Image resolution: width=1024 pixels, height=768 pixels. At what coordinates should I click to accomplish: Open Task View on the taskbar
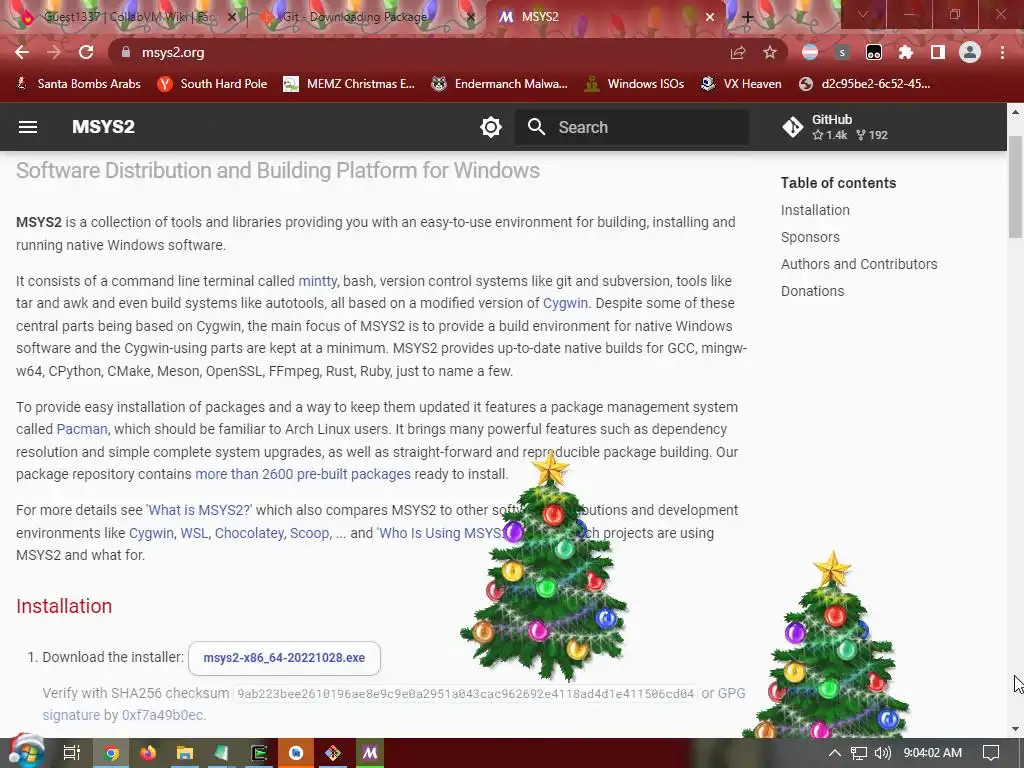pos(71,753)
